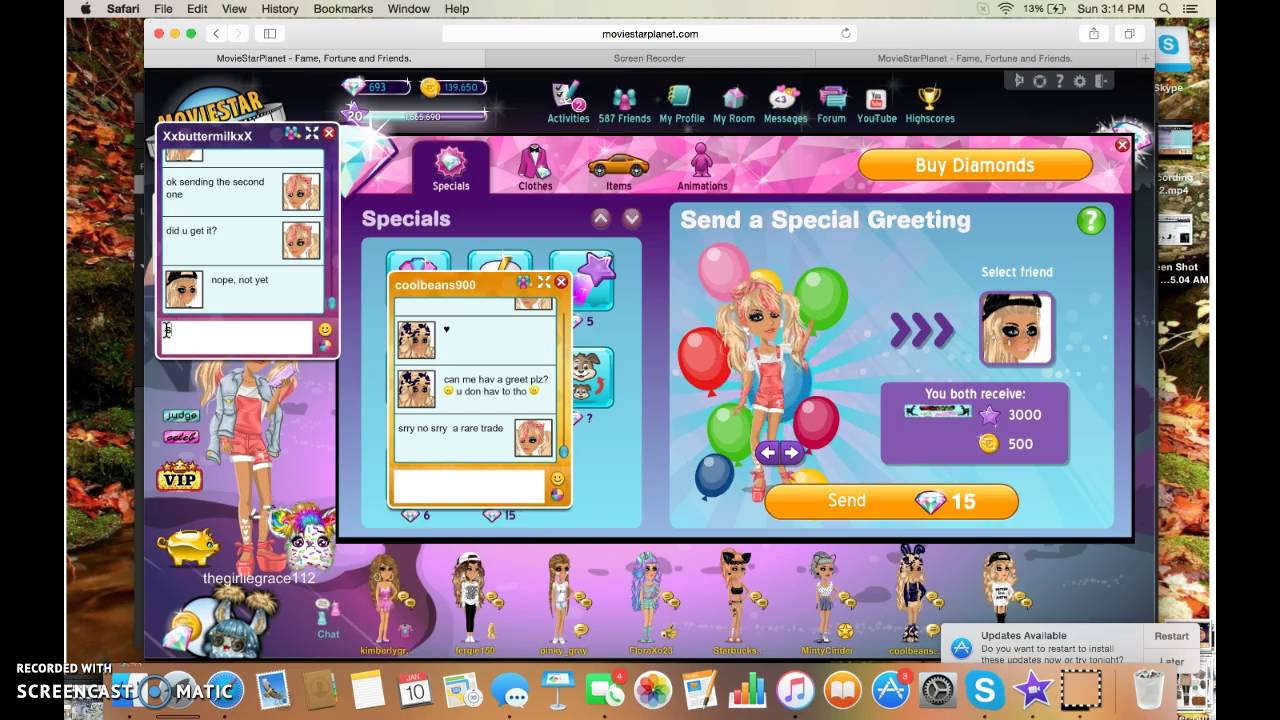This screenshot has width=1280, height=720.
Task: Open the Highscores trophy
Action: click(929, 103)
